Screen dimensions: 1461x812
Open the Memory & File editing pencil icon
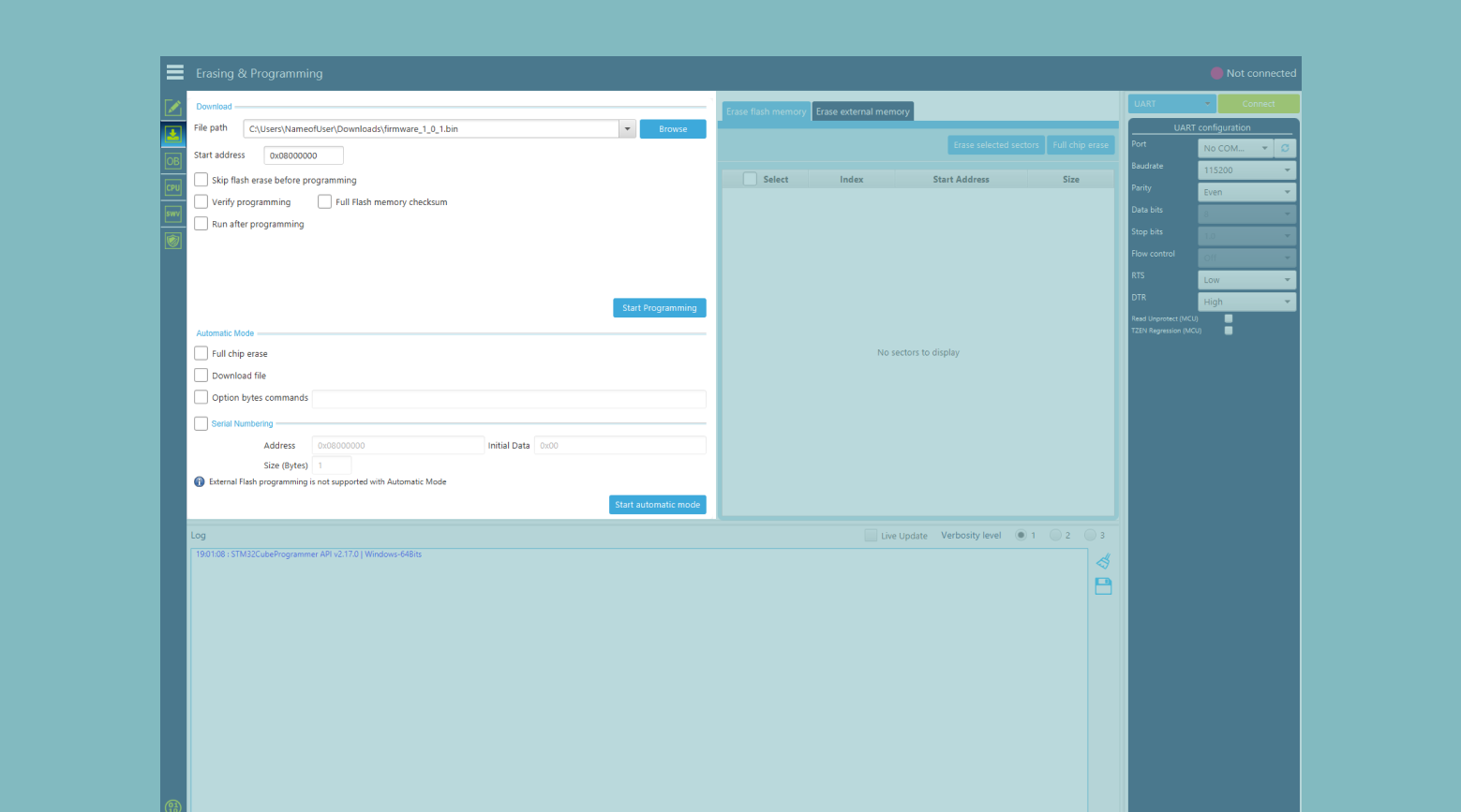click(173, 108)
